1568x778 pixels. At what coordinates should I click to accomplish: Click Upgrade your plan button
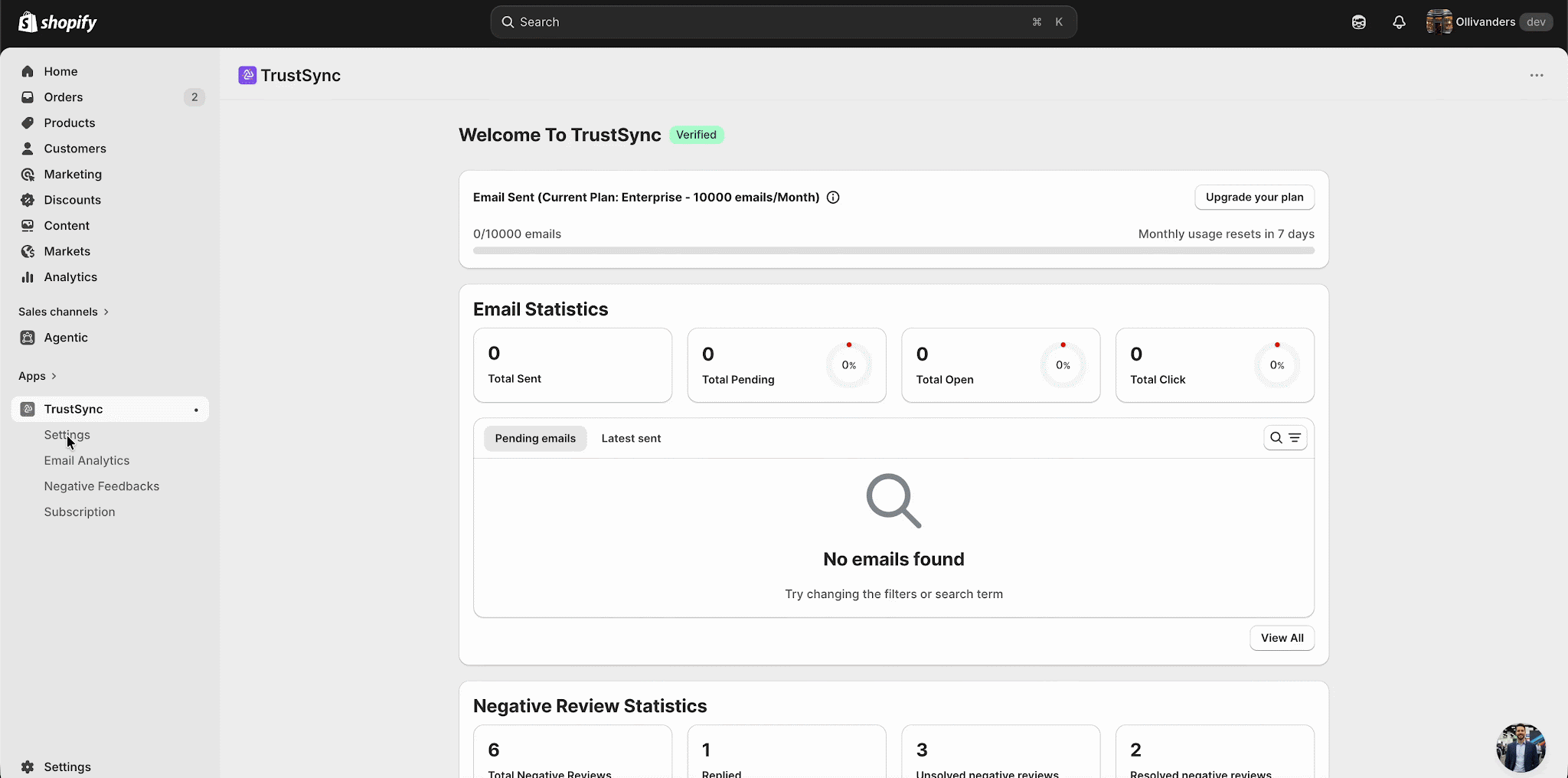click(x=1254, y=198)
